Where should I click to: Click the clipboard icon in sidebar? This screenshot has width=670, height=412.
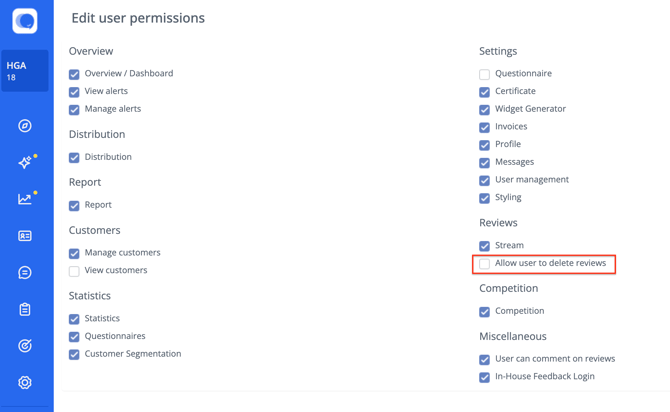tap(25, 309)
